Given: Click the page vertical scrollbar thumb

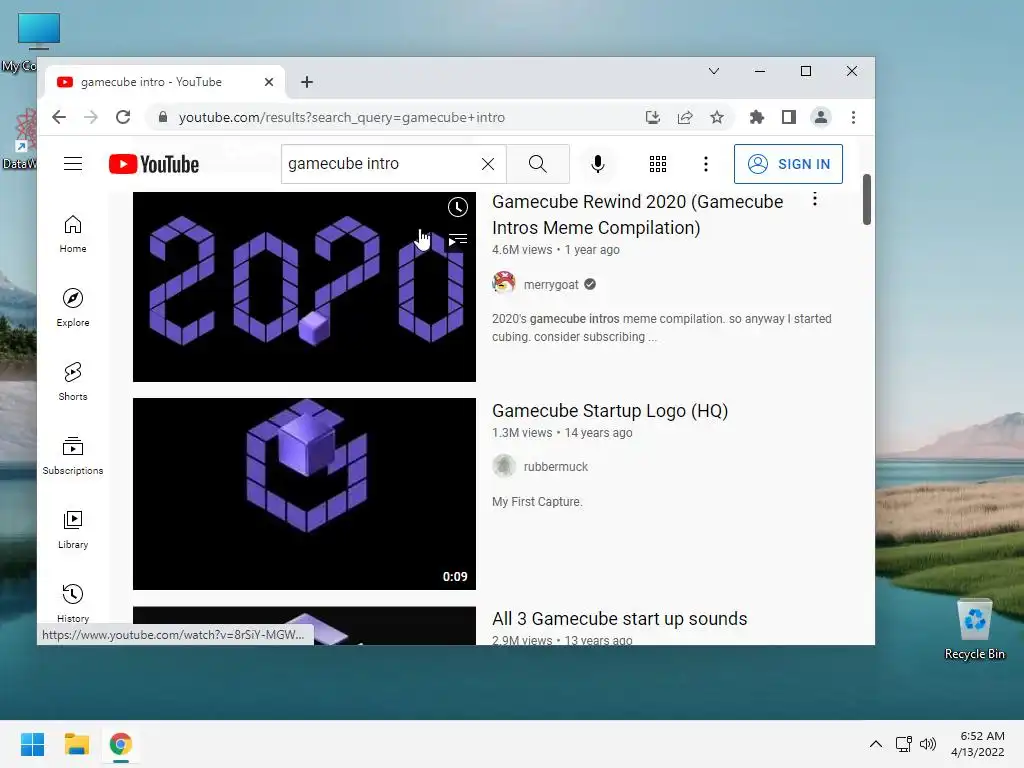Looking at the screenshot, I should click(x=867, y=199).
